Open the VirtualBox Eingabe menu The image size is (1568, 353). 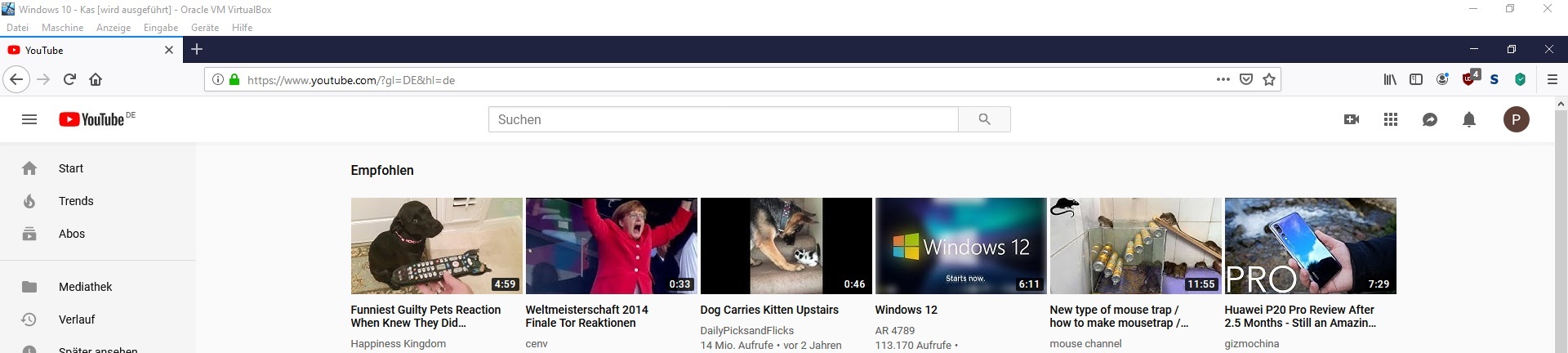pyautogui.click(x=161, y=28)
